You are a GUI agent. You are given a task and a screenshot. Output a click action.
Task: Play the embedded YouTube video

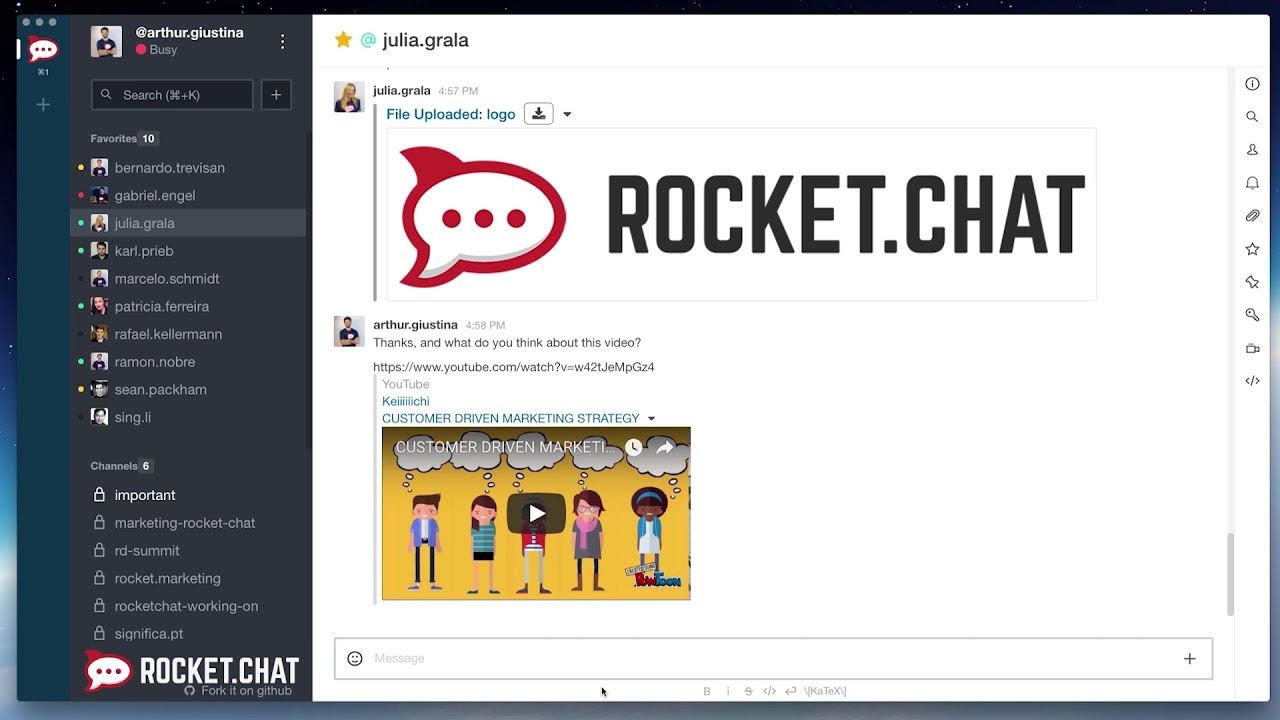[536, 513]
